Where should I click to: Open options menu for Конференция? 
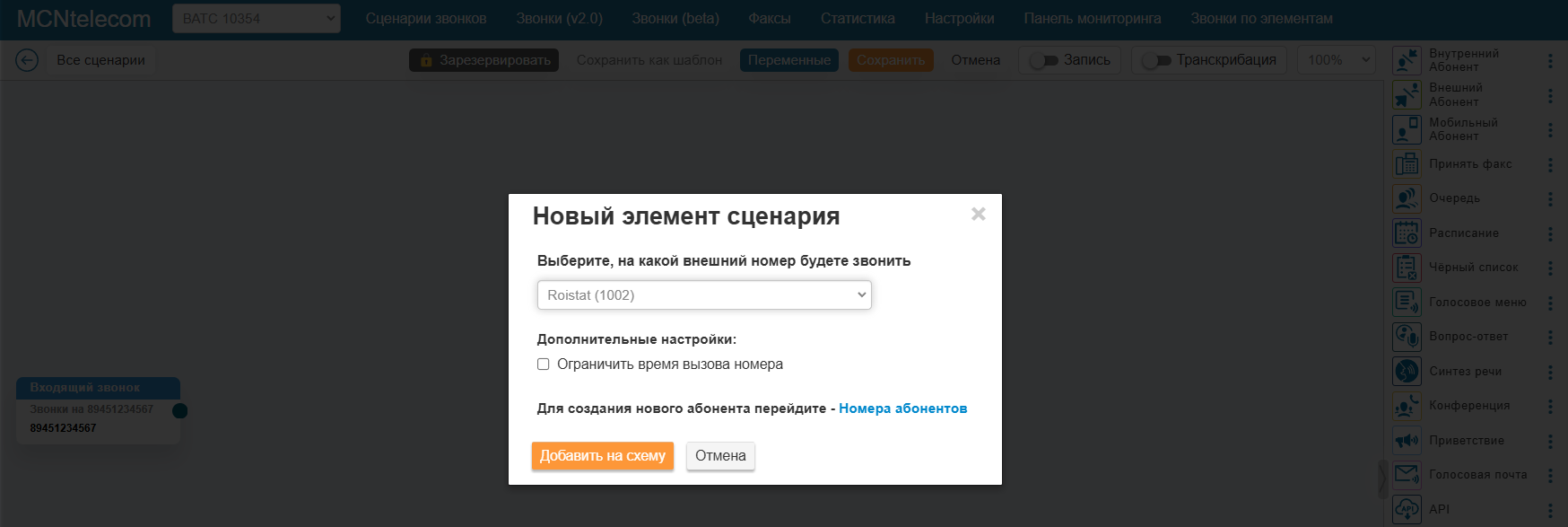[x=1550, y=406]
